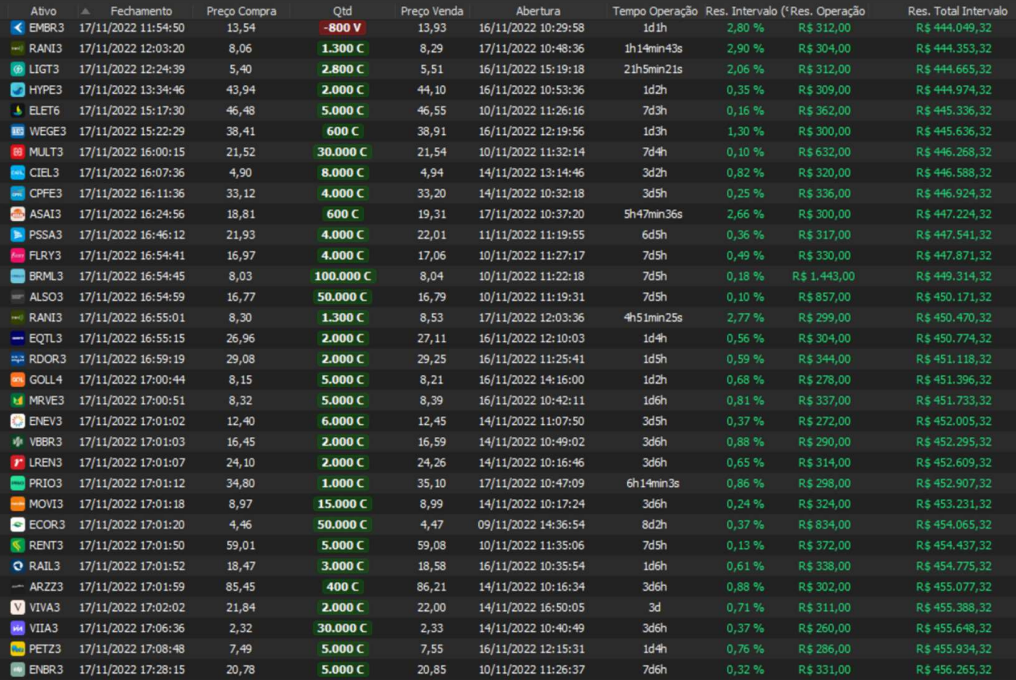The image size is (1016, 680).
Task: Select the MULT3 red logo icon
Action: pos(17,152)
